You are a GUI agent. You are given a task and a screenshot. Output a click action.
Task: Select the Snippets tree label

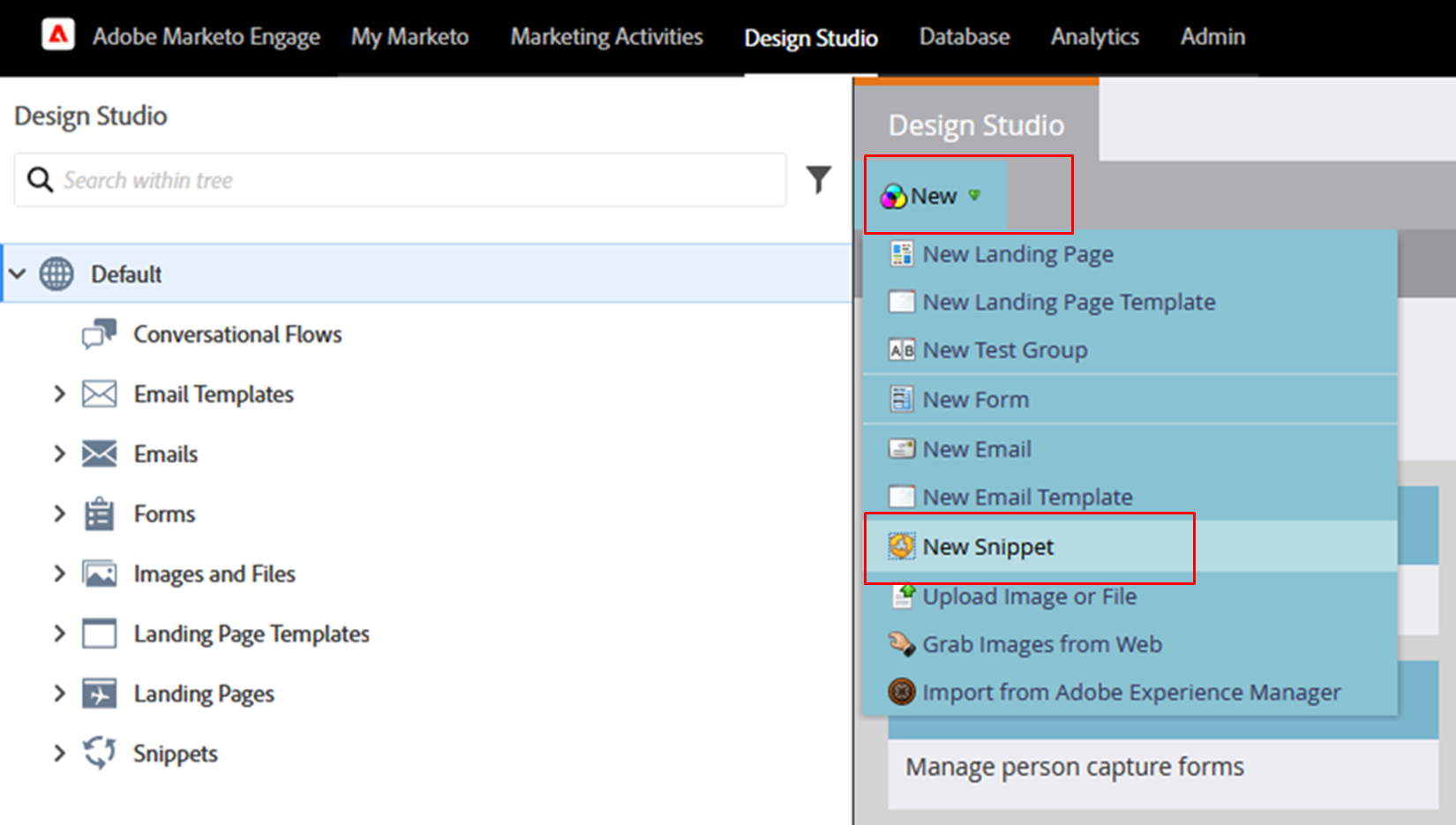pos(176,753)
